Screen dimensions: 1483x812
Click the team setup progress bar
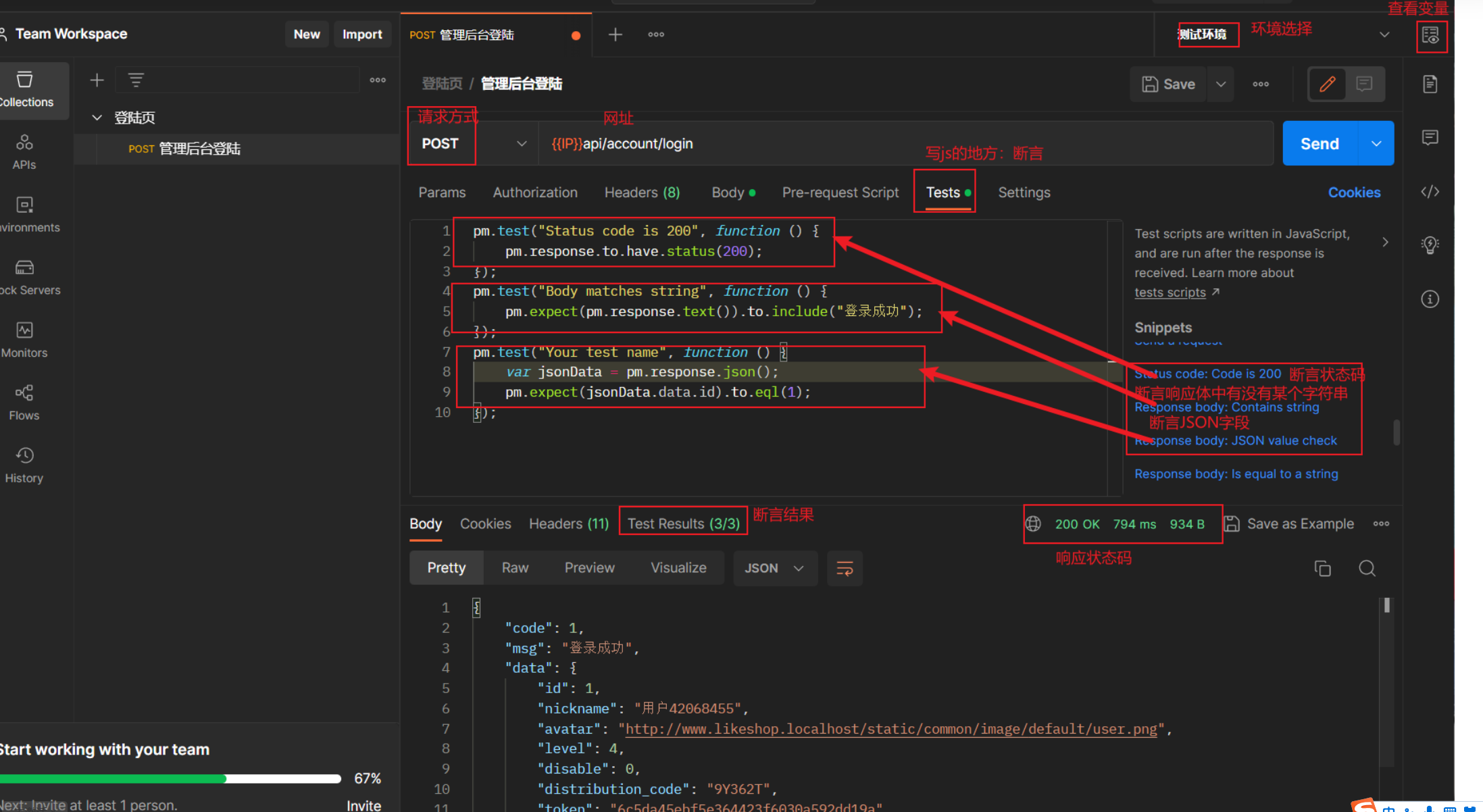[170, 778]
